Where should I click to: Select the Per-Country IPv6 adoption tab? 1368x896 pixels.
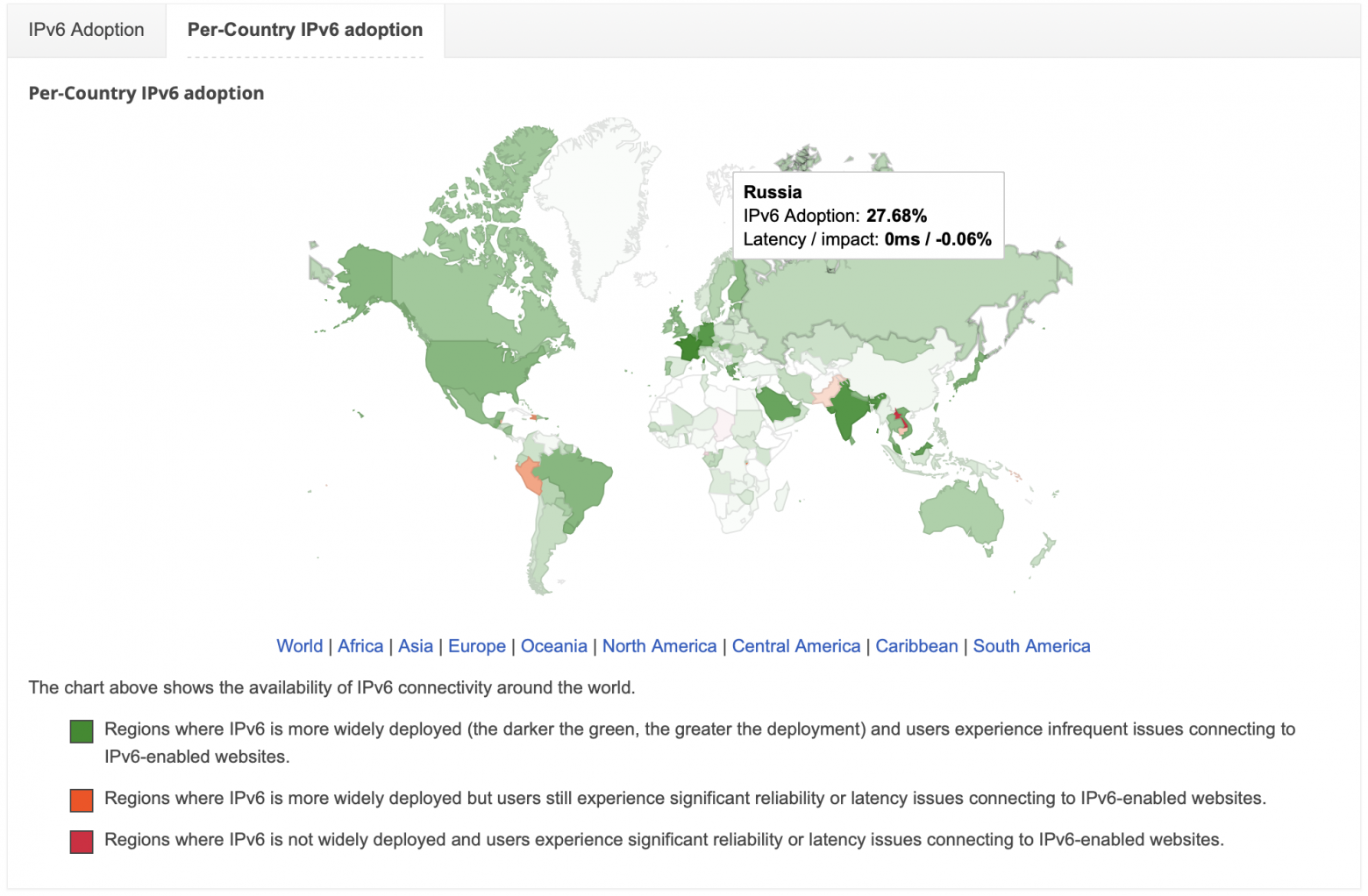point(303,29)
